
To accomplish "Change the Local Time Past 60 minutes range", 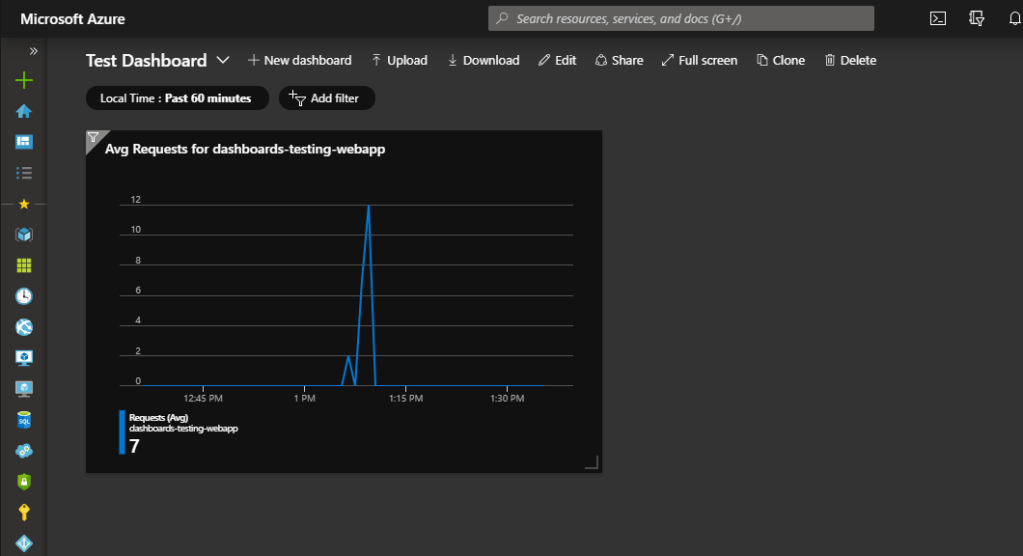I will pyautogui.click(x=176, y=98).
